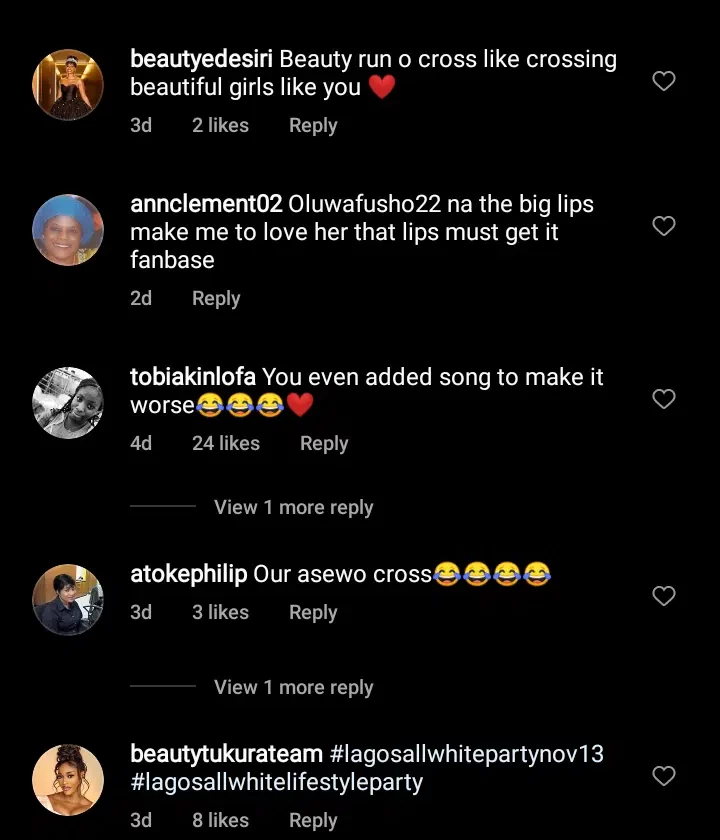Open beautyedesiri's profile picture
This screenshot has height=840, width=720.
tap(68, 84)
